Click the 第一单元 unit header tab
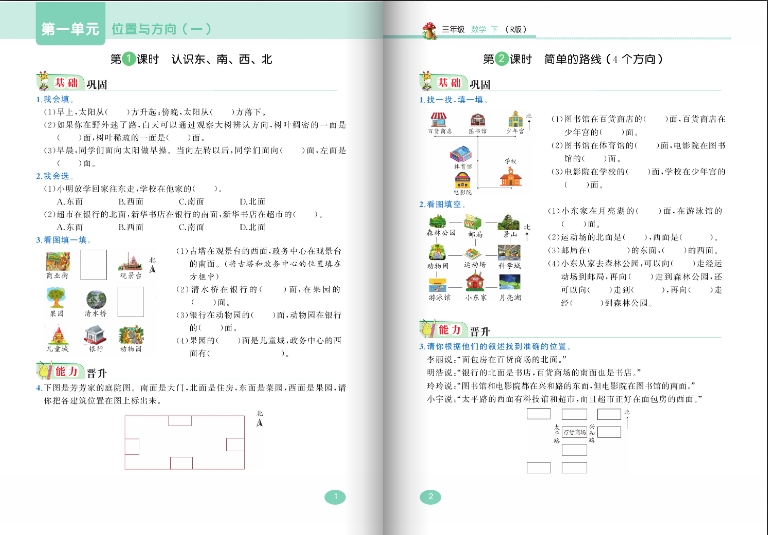This screenshot has width=768, height=535. pyautogui.click(x=69, y=31)
